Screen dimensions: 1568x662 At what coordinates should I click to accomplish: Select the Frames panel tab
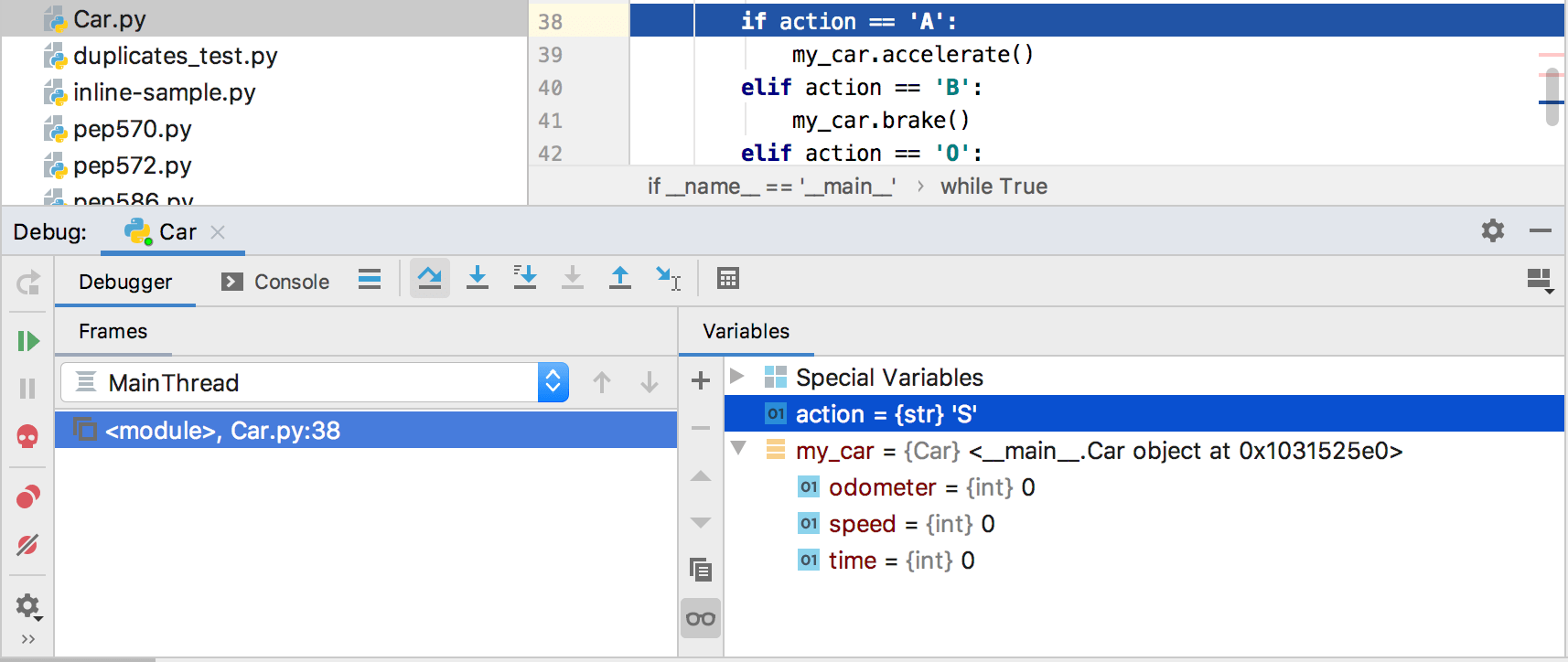[113, 331]
